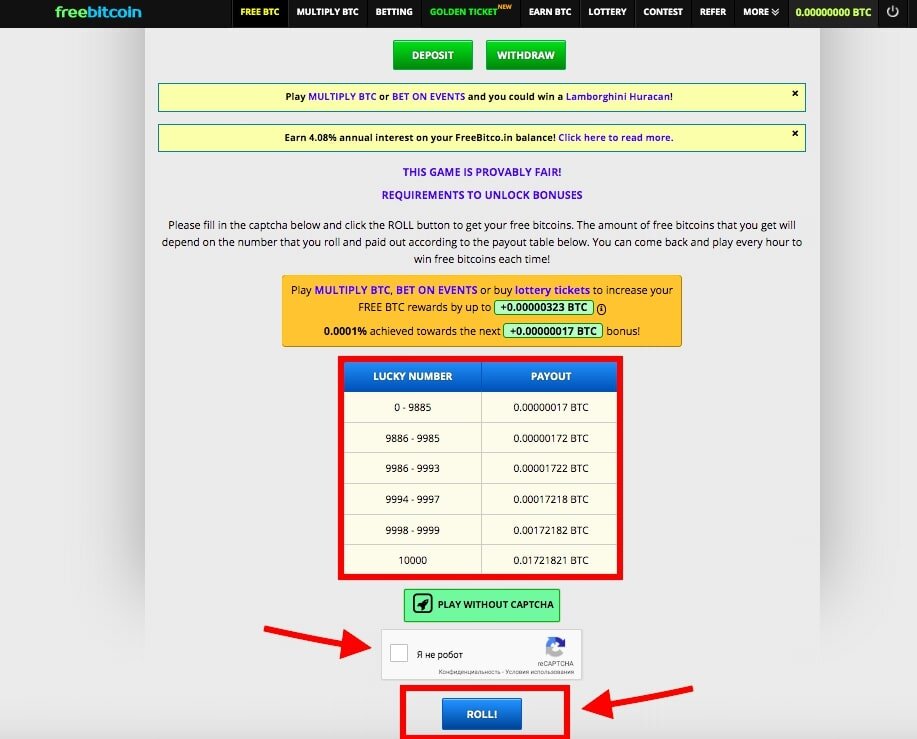
Task: Click the info icon beside +0.00000323 BTC
Action: click(601, 309)
